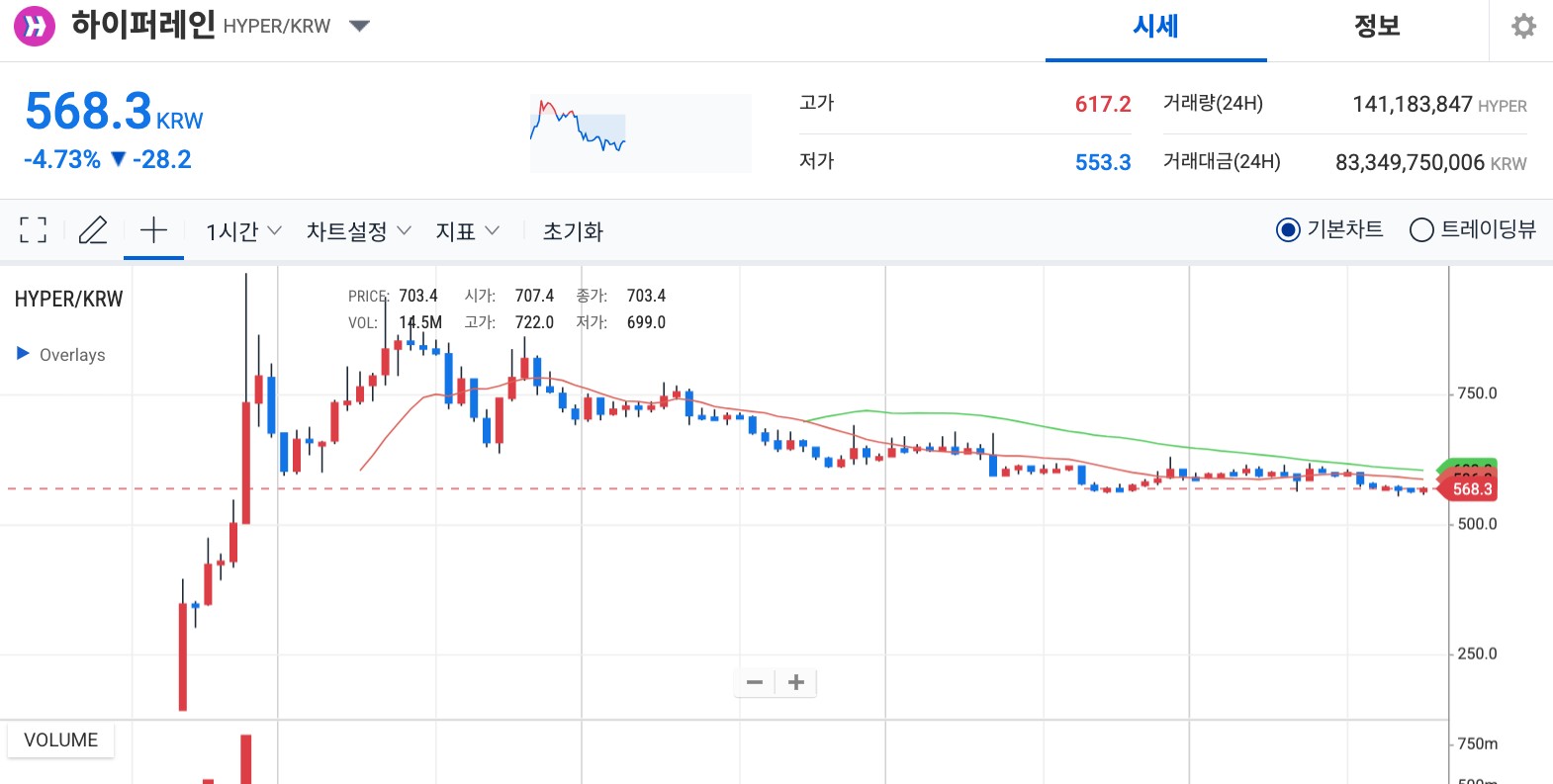
Task: Enter fullscreen chart mode icon
Action: pyautogui.click(x=34, y=230)
